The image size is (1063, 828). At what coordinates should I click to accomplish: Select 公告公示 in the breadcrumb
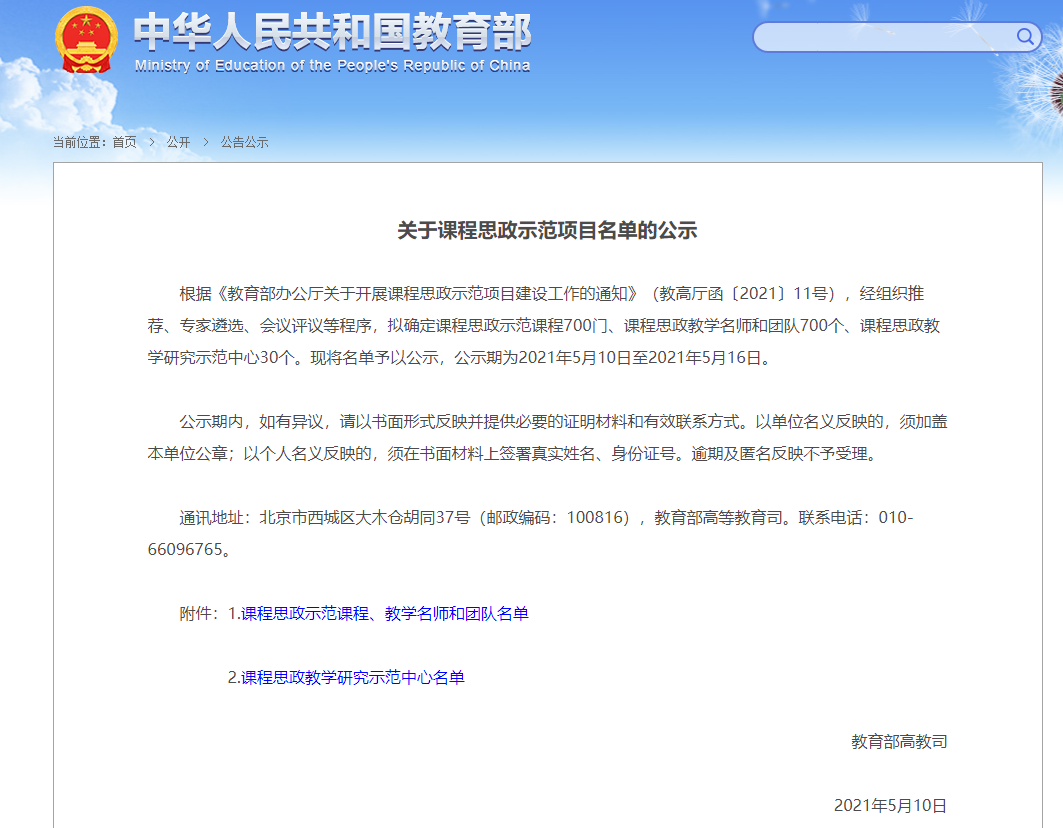(245, 142)
